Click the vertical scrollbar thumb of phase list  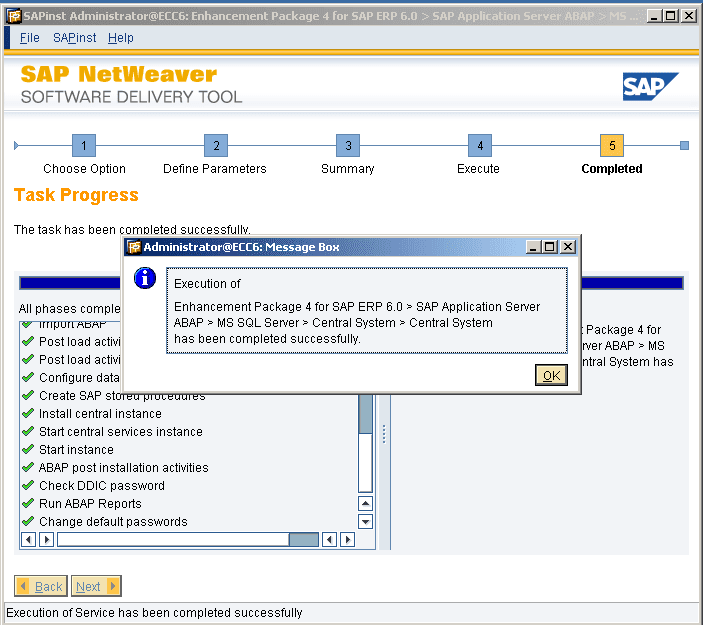[x=365, y=414]
